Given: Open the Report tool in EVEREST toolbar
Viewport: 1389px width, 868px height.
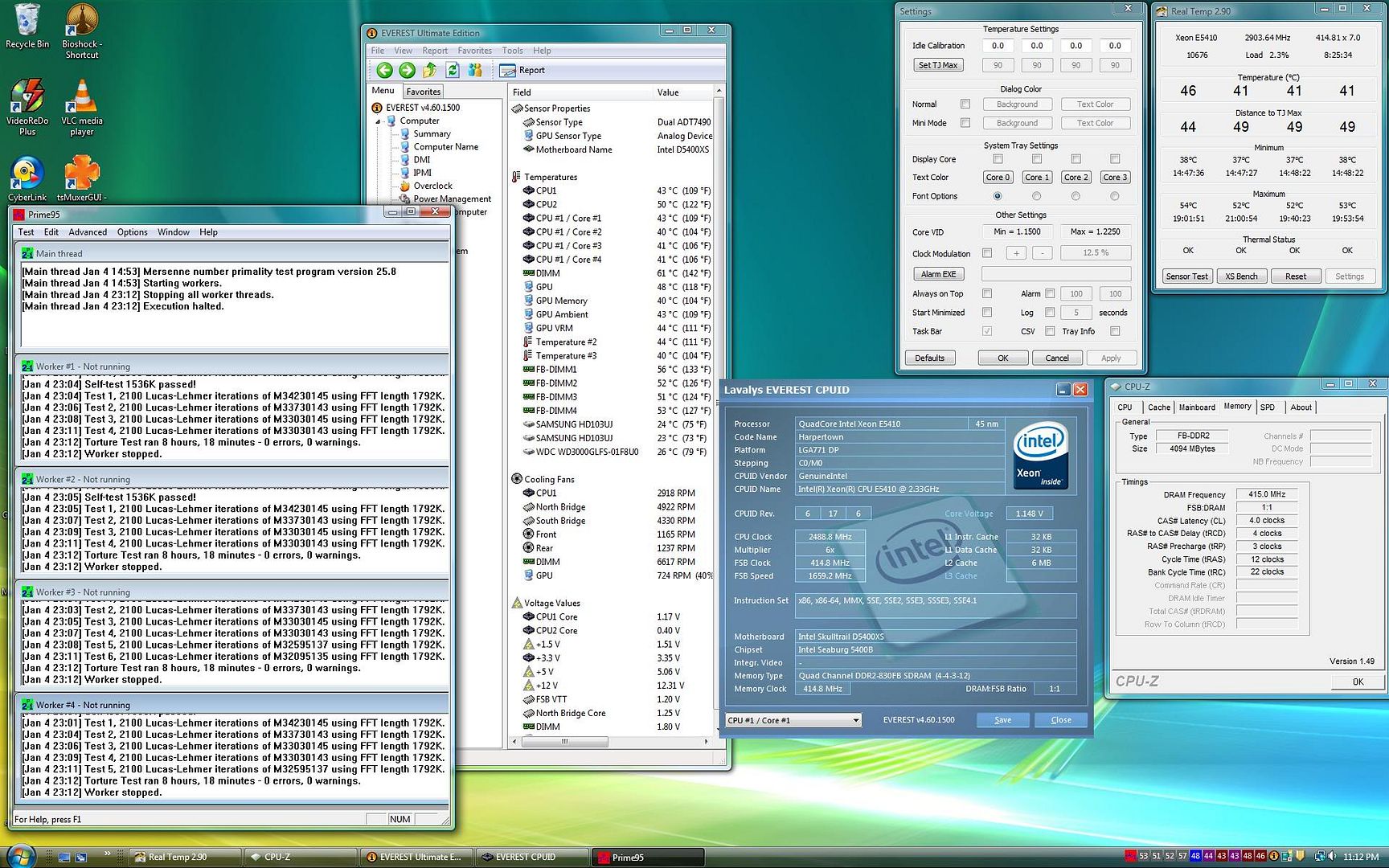Looking at the screenshot, I should point(522,70).
